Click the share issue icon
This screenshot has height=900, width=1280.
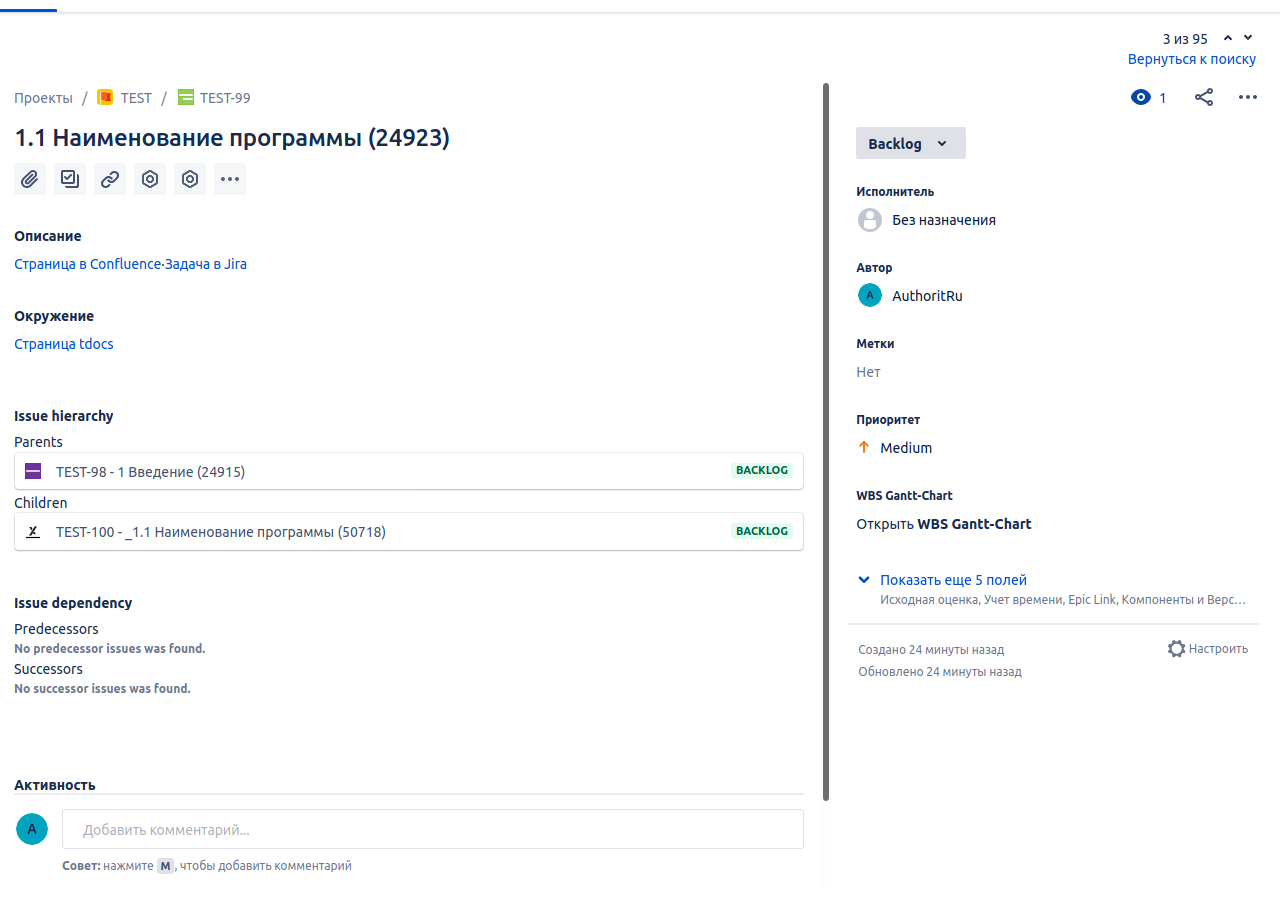pos(1204,97)
